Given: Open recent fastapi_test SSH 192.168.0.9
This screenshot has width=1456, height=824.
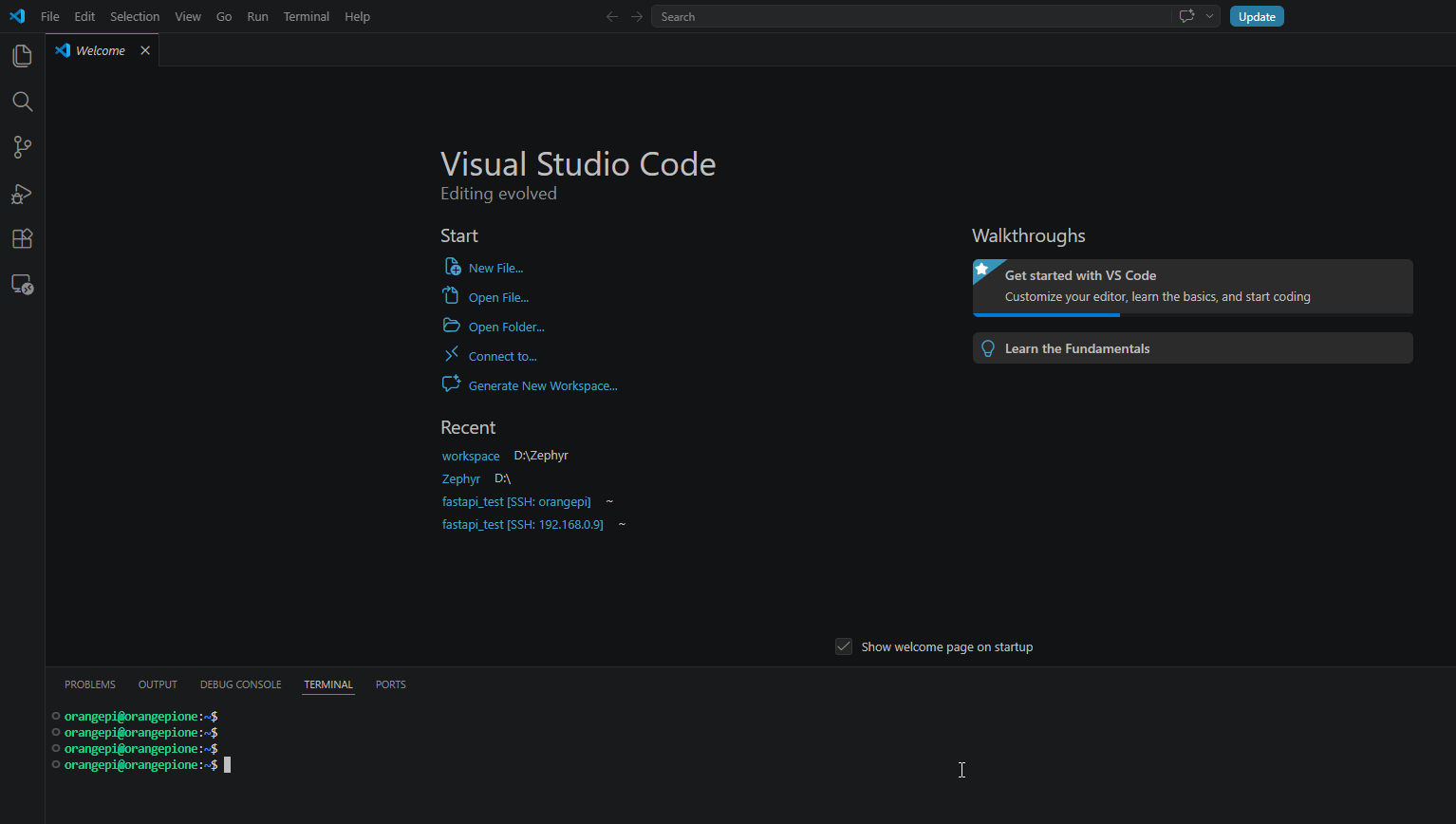Looking at the screenshot, I should pos(523,525).
